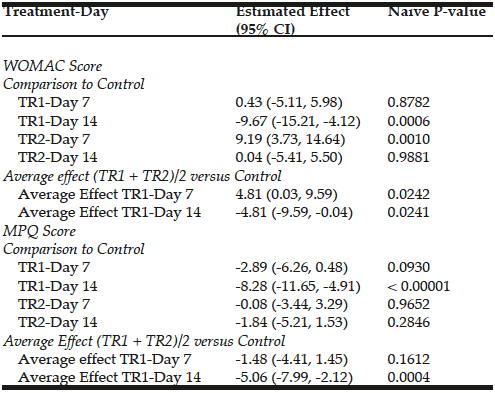Select the -2.89 (-6.26, 0.48) estimate
Screen dimensions: 495x393
point(291,268)
